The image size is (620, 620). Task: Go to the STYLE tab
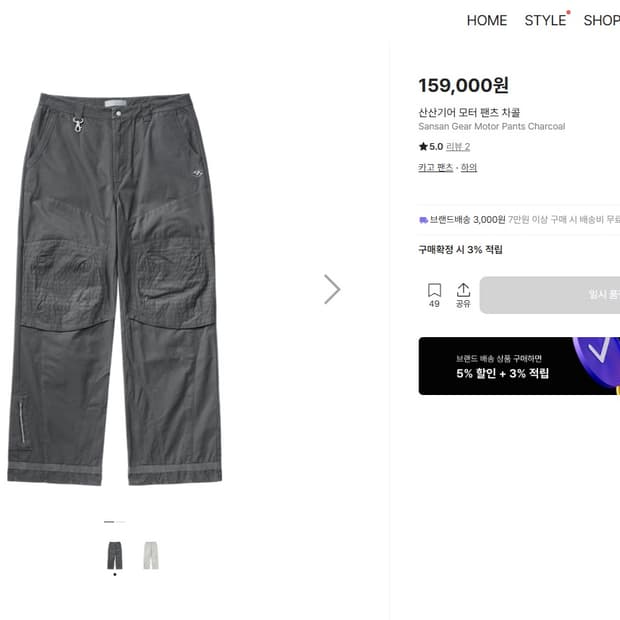(x=545, y=21)
